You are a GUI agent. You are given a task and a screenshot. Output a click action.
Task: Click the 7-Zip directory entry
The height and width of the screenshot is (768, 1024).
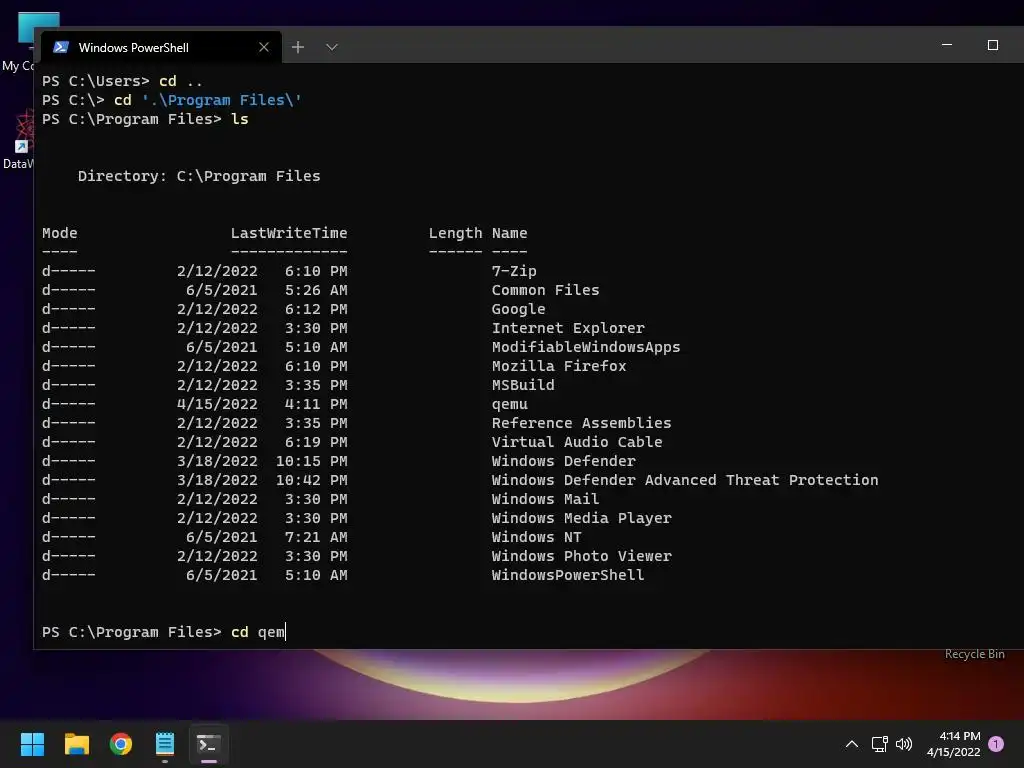tap(514, 271)
